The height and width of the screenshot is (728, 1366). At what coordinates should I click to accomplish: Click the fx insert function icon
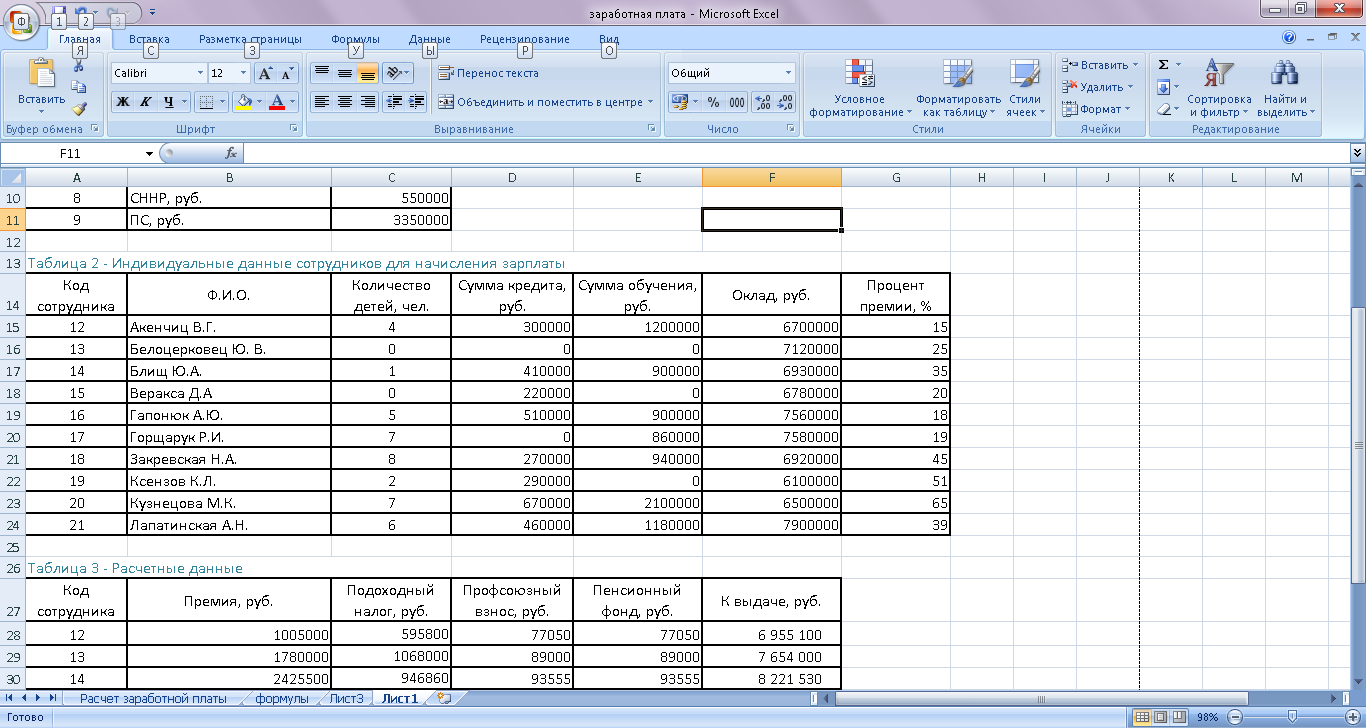[231, 154]
